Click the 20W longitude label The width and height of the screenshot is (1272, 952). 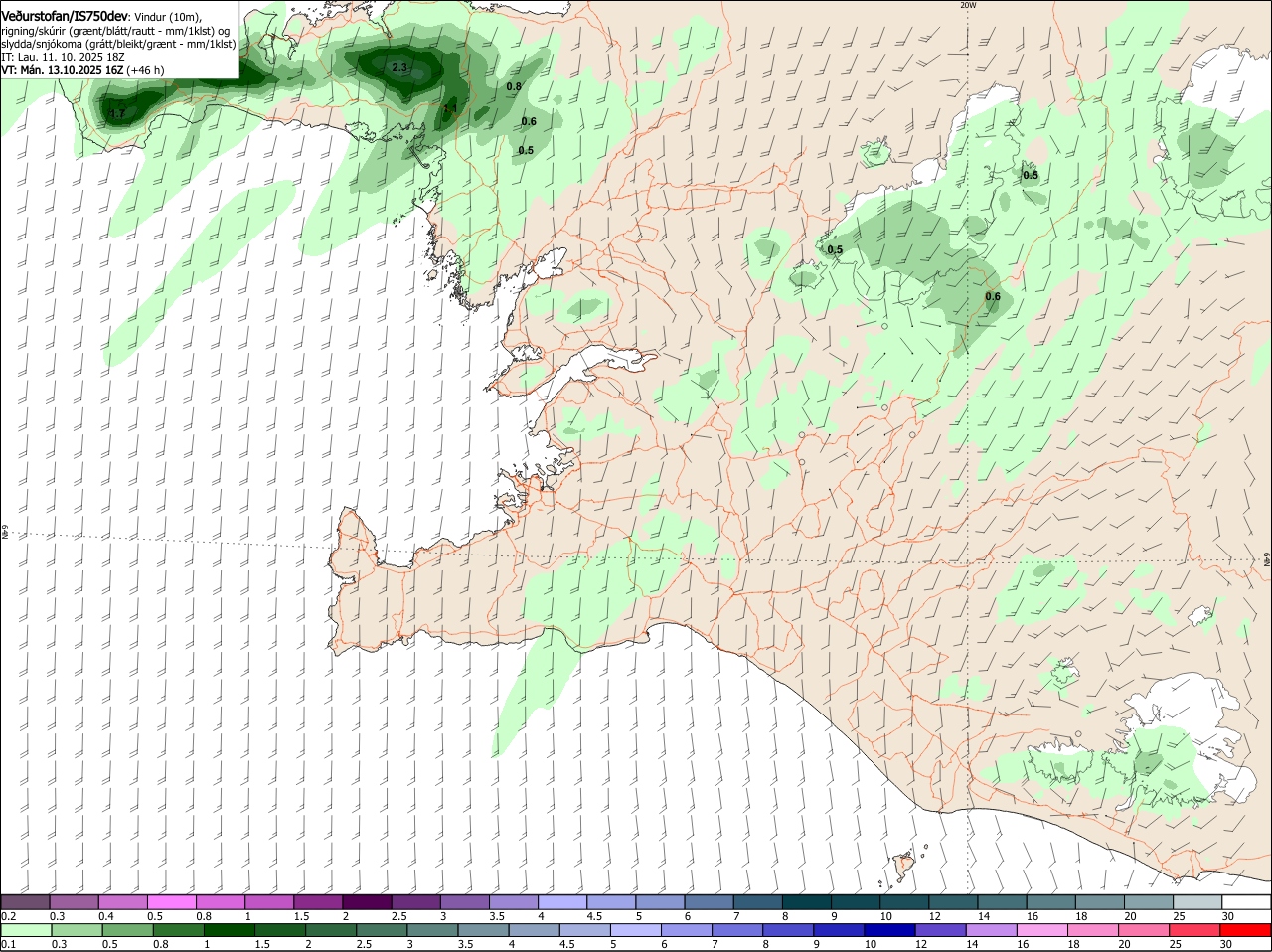pyautogui.click(x=968, y=5)
